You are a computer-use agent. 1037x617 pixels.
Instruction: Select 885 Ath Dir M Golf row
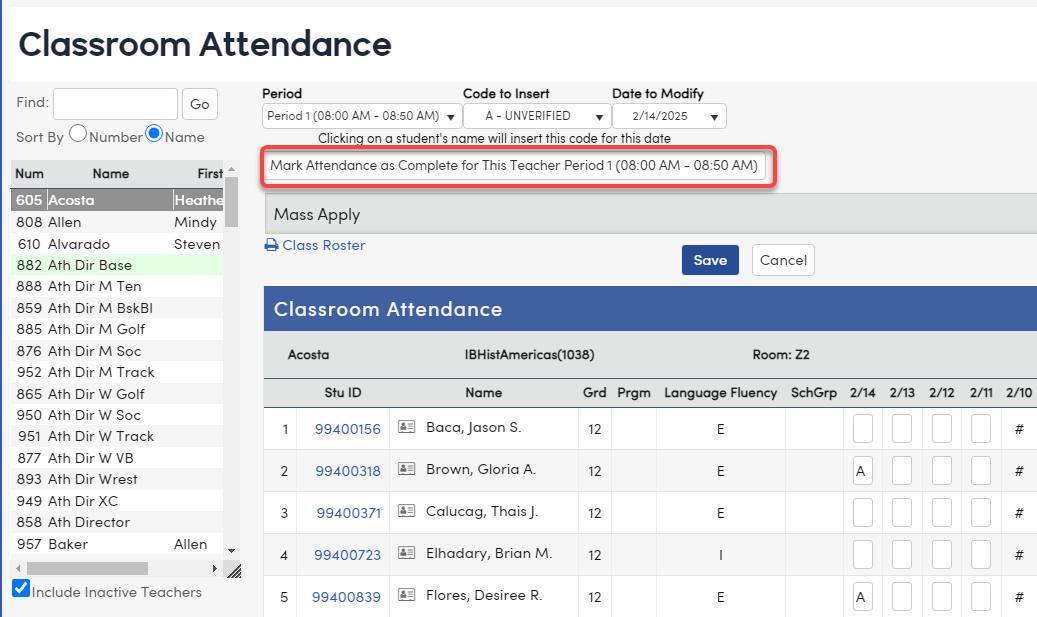[117, 329]
